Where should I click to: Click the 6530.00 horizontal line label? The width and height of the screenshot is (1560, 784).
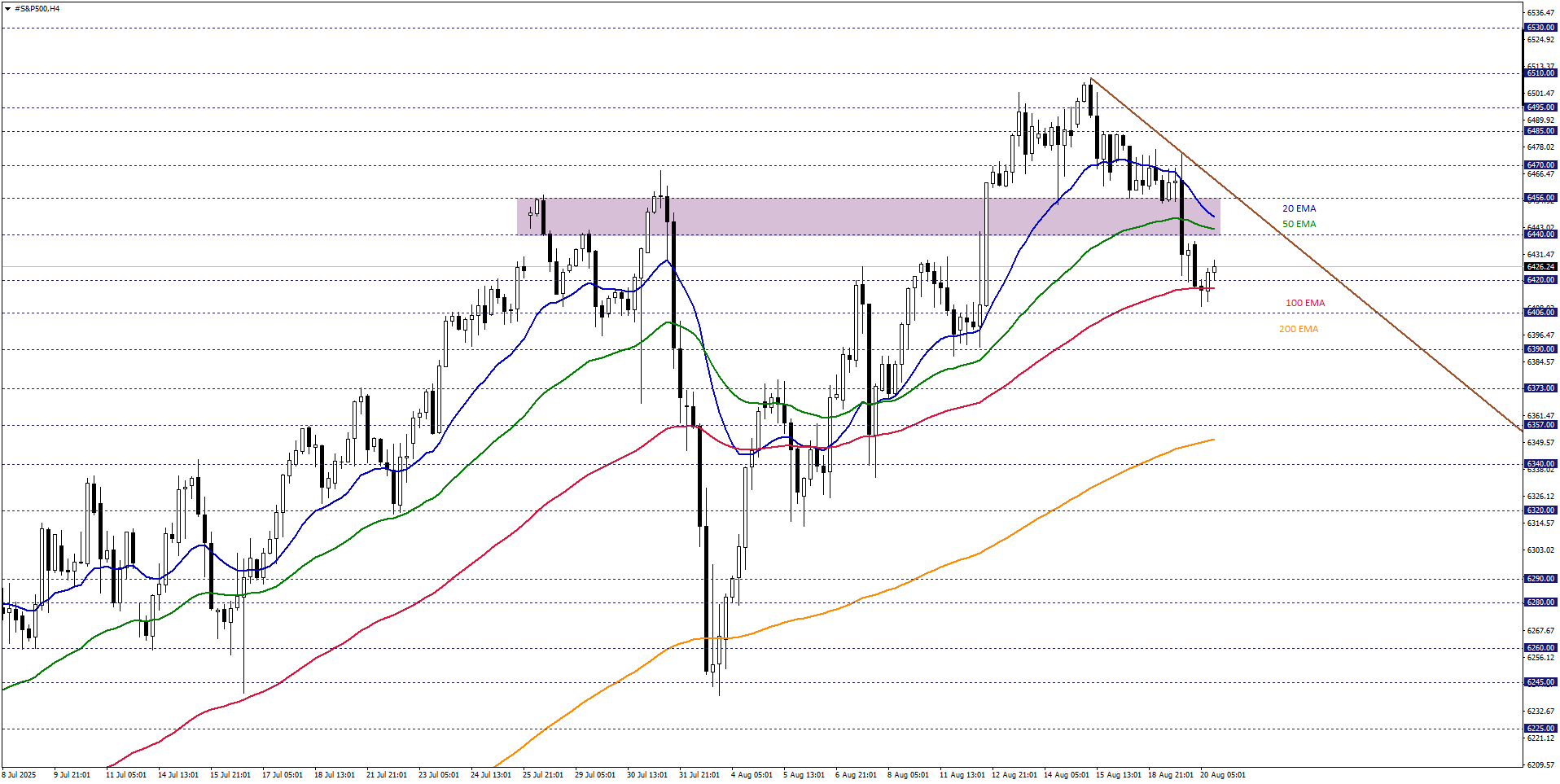pos(1540,28)
